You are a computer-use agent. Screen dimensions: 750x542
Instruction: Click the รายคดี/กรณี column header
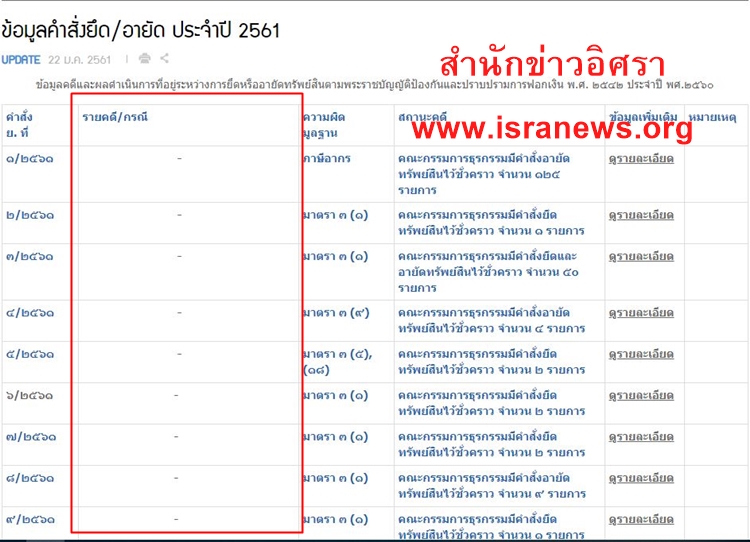click(114, 117)
